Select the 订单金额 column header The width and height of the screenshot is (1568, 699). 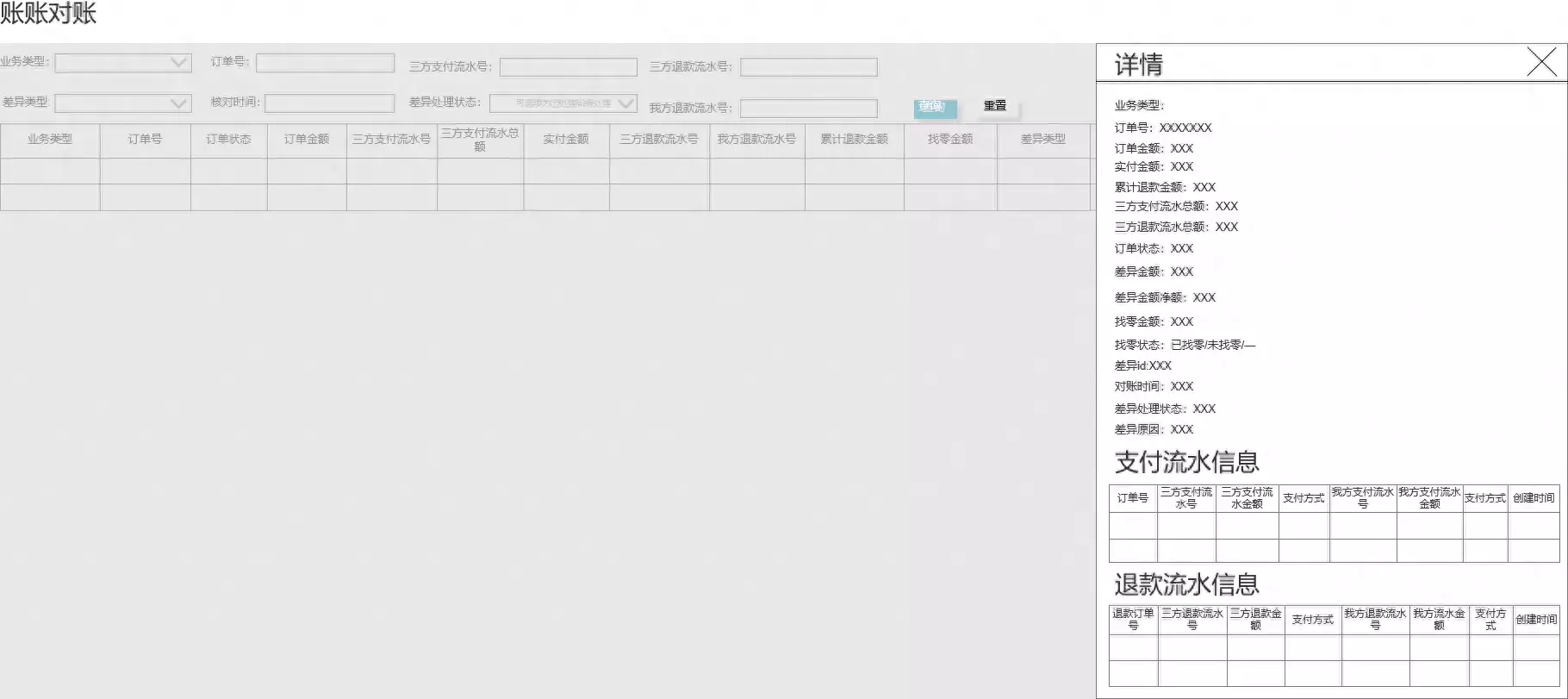point(307,140)
